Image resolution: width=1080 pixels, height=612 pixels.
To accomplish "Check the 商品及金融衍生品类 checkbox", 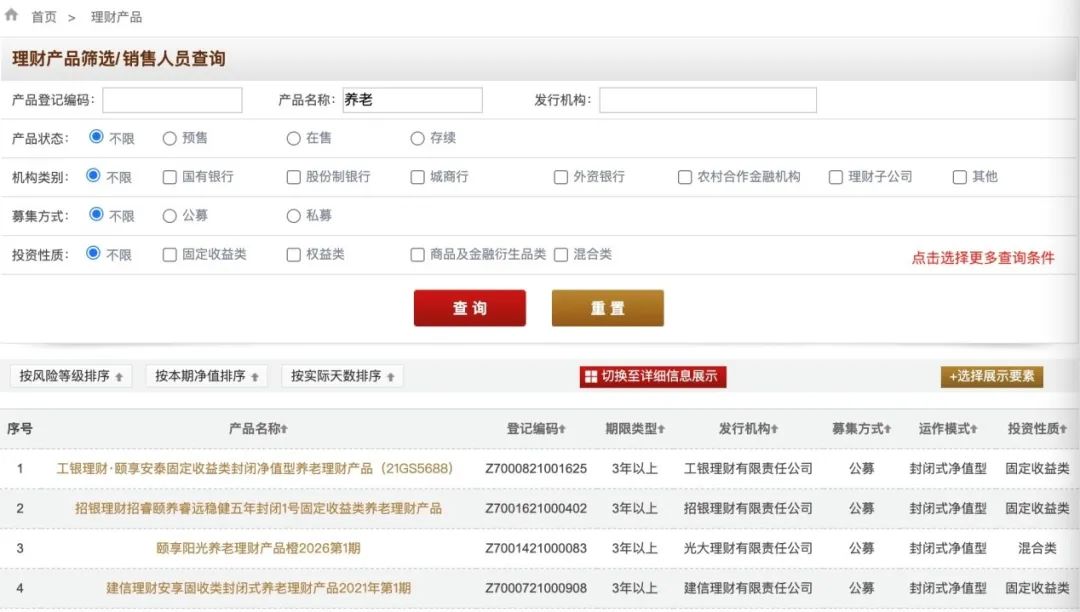I will [417, 255].
